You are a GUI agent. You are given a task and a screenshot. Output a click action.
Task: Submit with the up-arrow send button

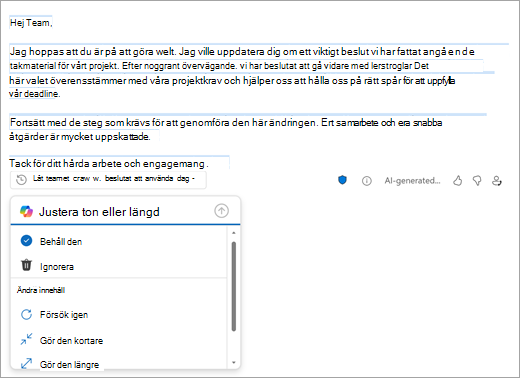pos(222,211)
